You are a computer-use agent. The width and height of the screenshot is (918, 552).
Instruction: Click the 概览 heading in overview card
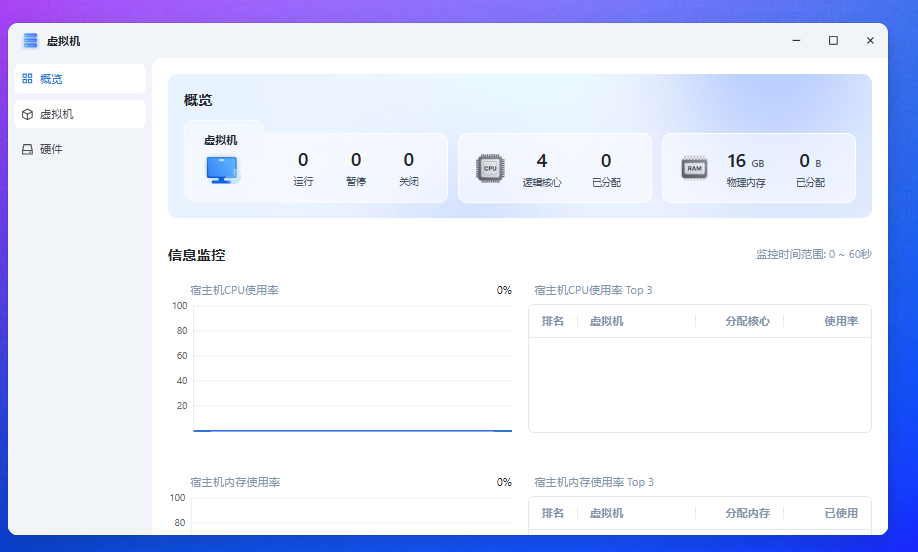[x=198, y=100]
